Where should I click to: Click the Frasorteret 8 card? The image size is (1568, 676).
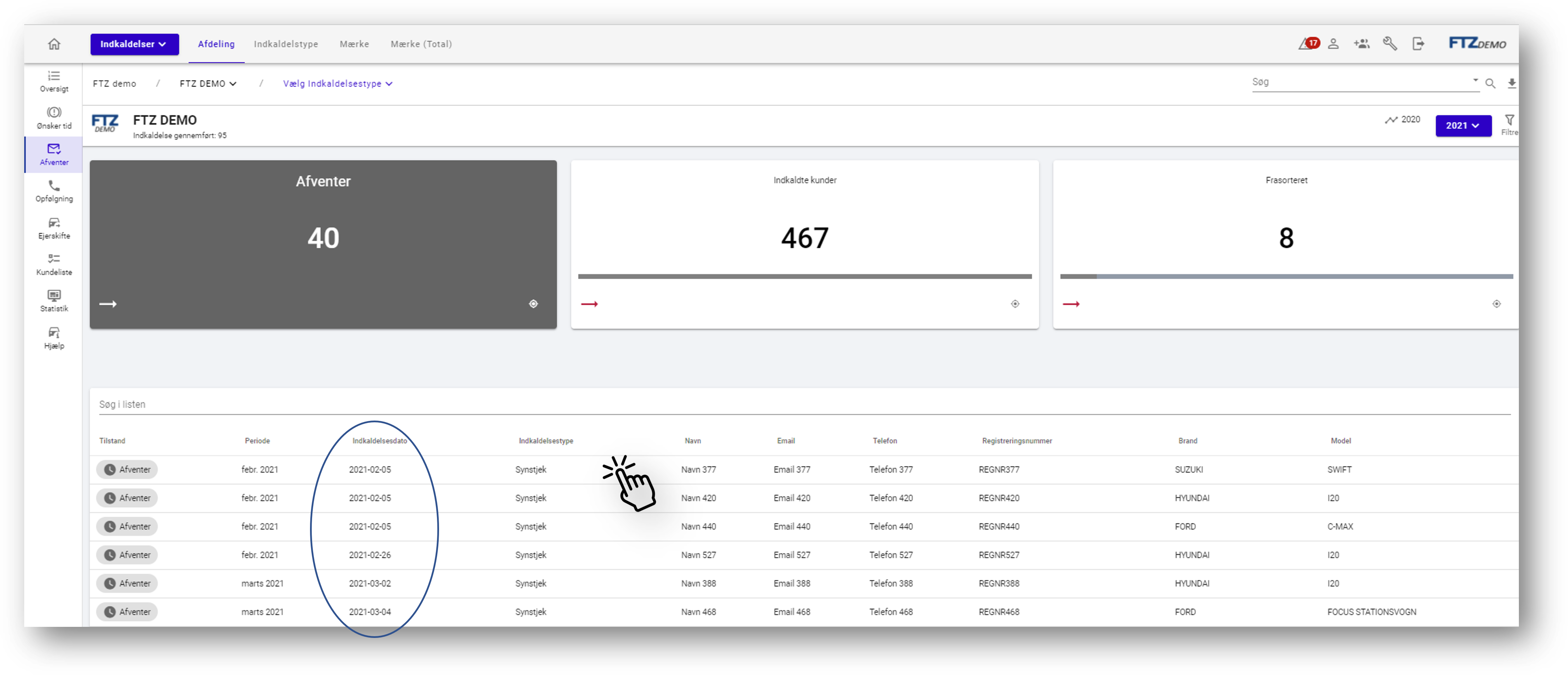[x=1286, y=244]
